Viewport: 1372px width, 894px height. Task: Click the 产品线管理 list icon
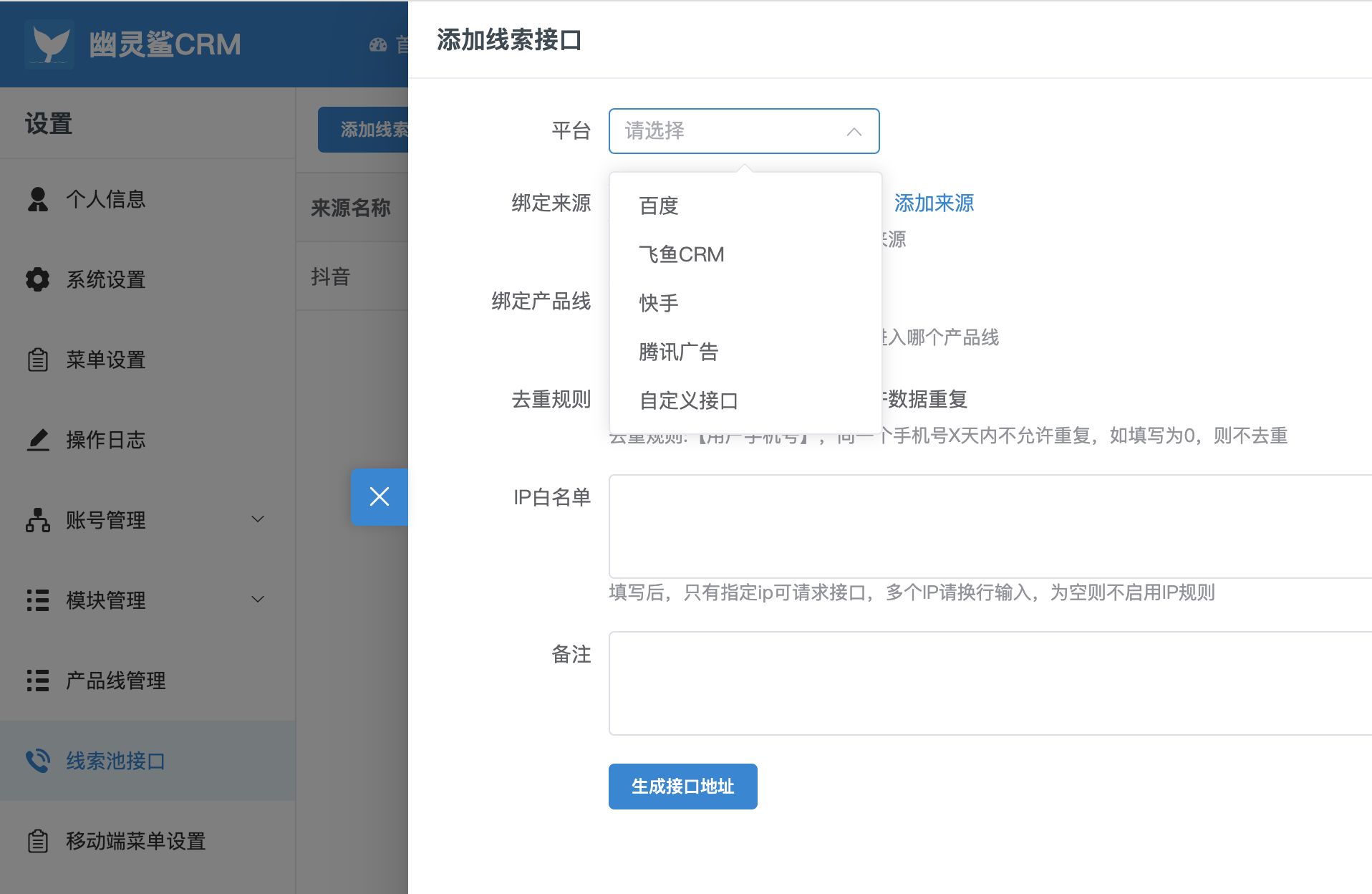point(37,681)
